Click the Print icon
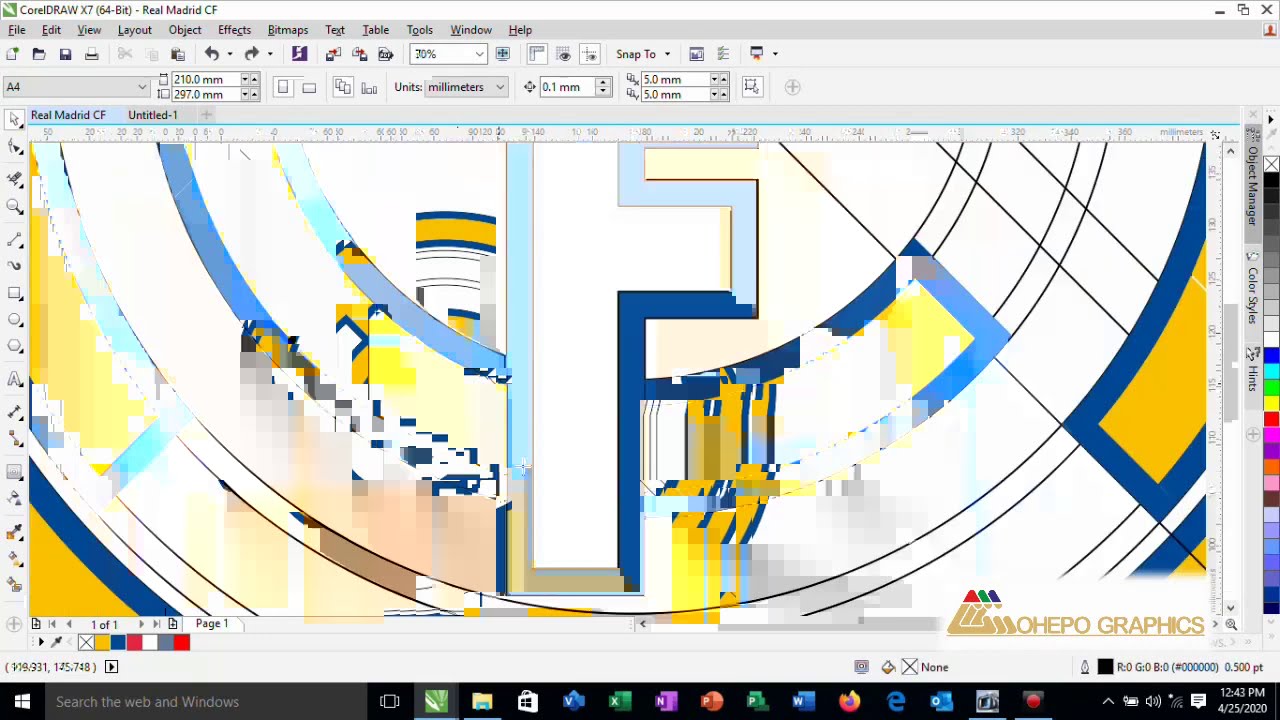The width and height of the screenshot is (1280, 720). coord(91,54)
